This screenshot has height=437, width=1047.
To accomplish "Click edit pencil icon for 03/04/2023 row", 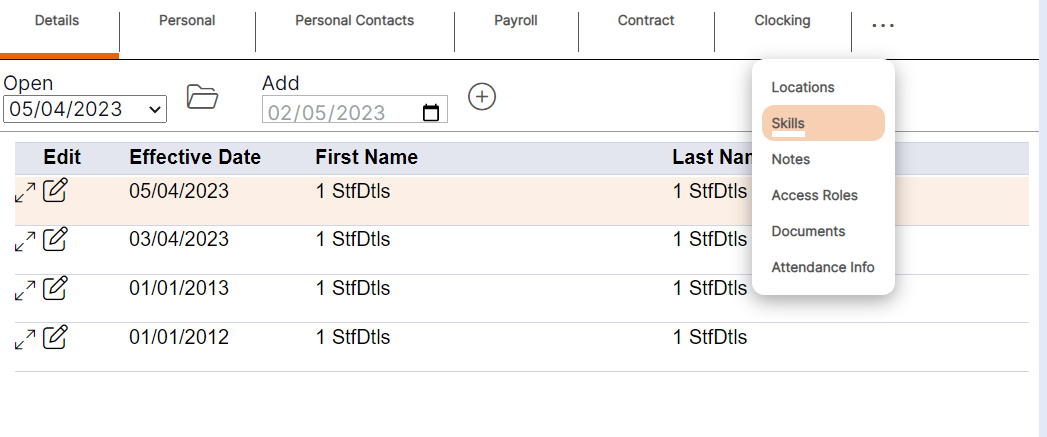I will (57, 239).
